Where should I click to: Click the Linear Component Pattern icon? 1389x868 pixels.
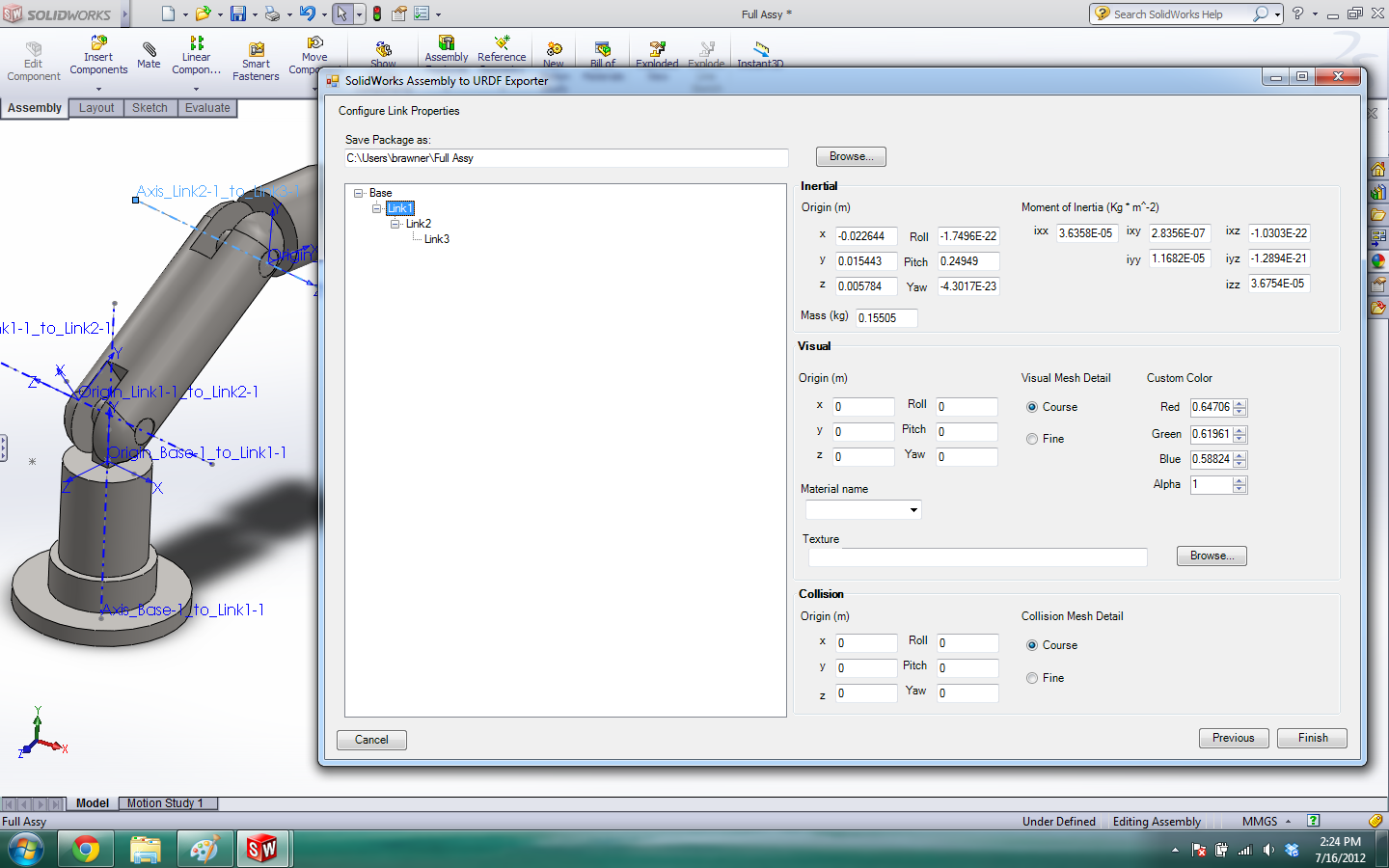196,56
